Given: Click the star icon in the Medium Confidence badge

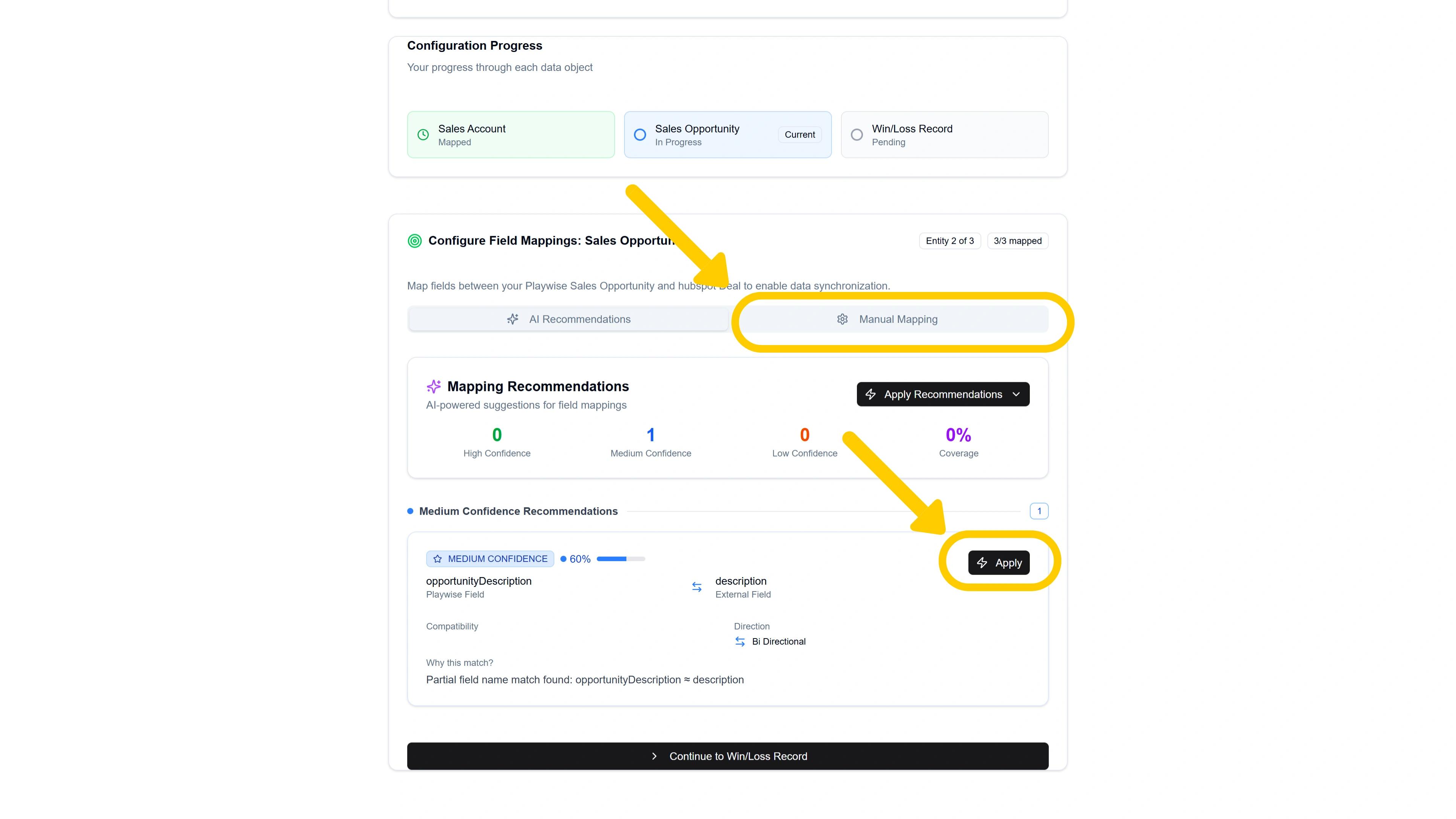Looking at the screenshot, I should click(x=438, y=559).
